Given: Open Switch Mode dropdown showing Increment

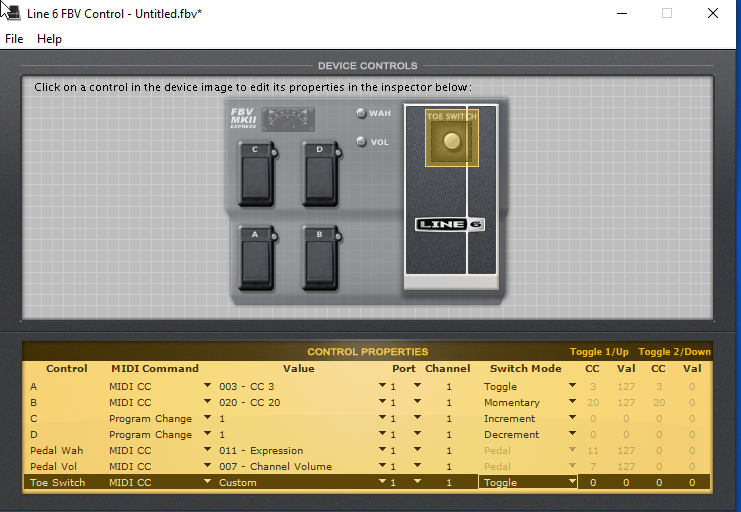Looking at the screenshot, I should click(572, 418).
